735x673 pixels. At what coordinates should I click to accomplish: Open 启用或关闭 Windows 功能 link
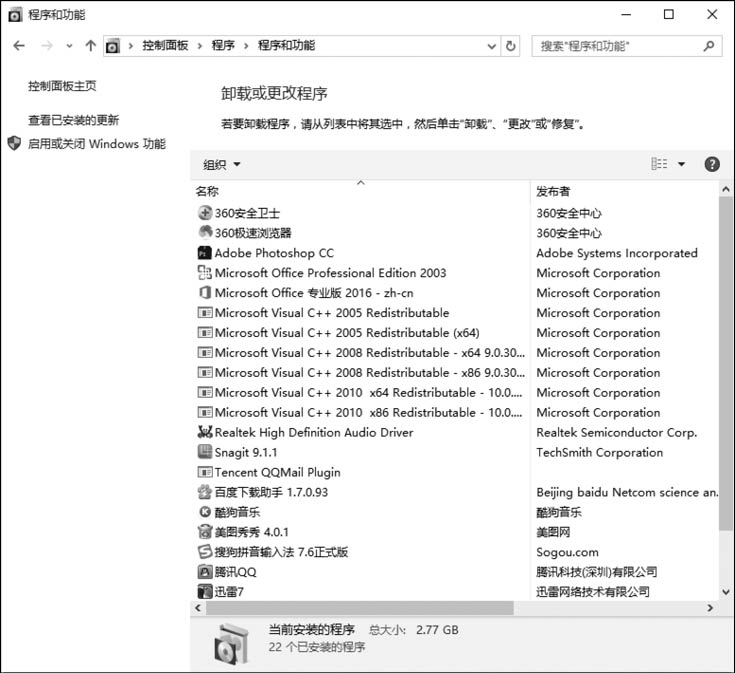pos(97,143)
